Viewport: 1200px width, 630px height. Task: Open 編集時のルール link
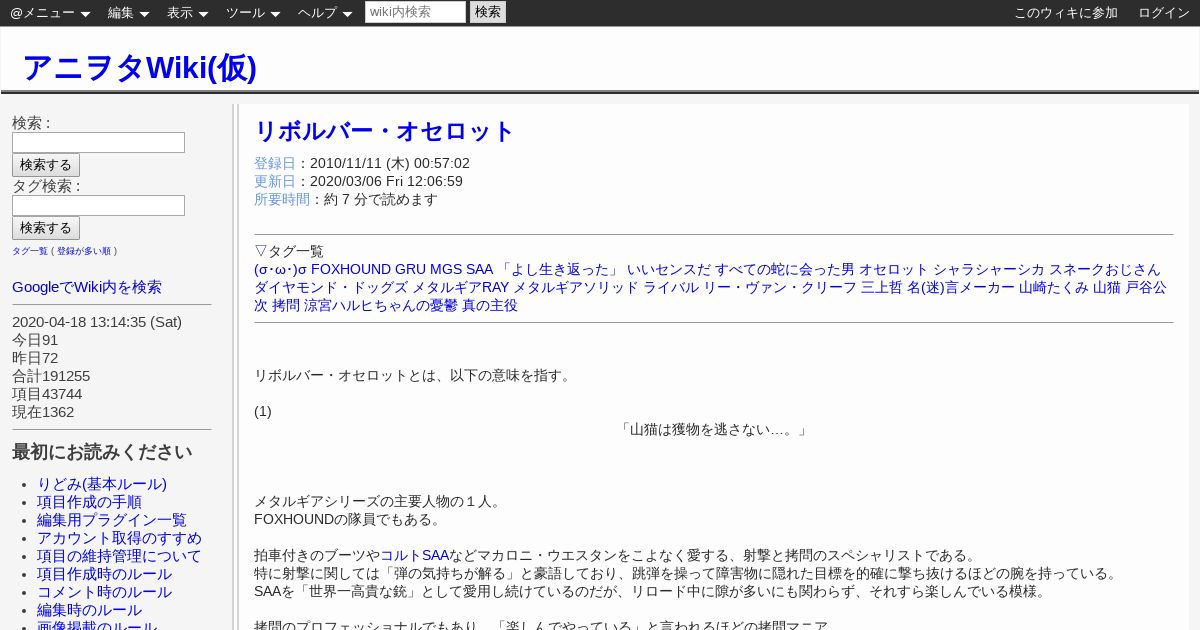coord(89,610)
